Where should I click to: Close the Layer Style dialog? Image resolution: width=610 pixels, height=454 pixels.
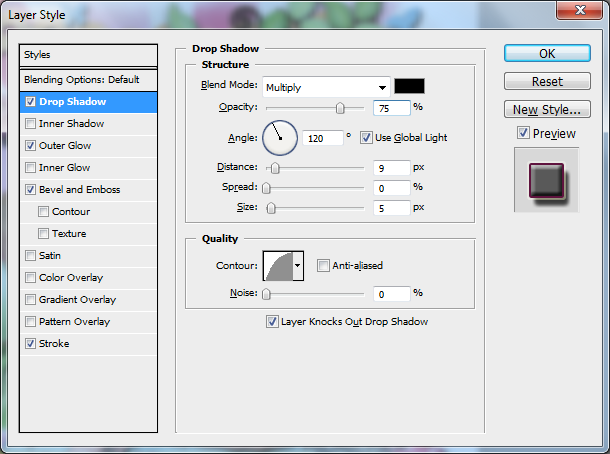(579, 10)
